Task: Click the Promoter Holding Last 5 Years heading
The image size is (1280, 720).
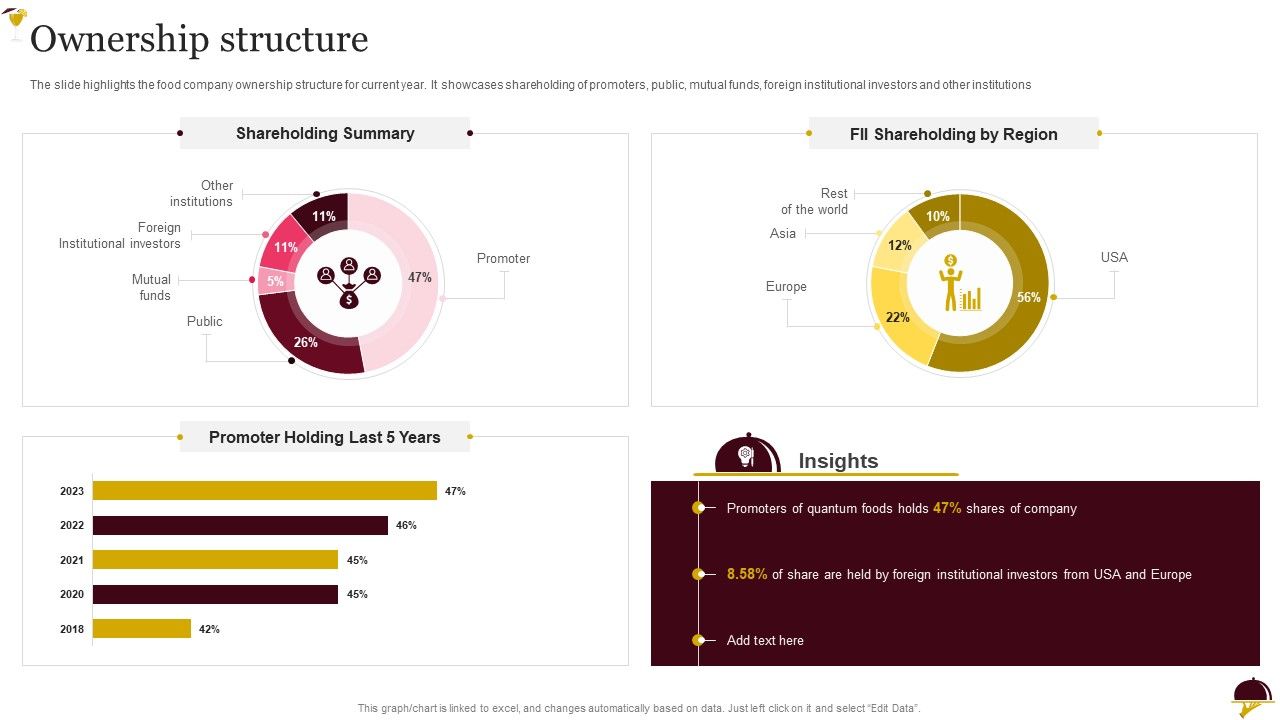Action: (325, 437)
